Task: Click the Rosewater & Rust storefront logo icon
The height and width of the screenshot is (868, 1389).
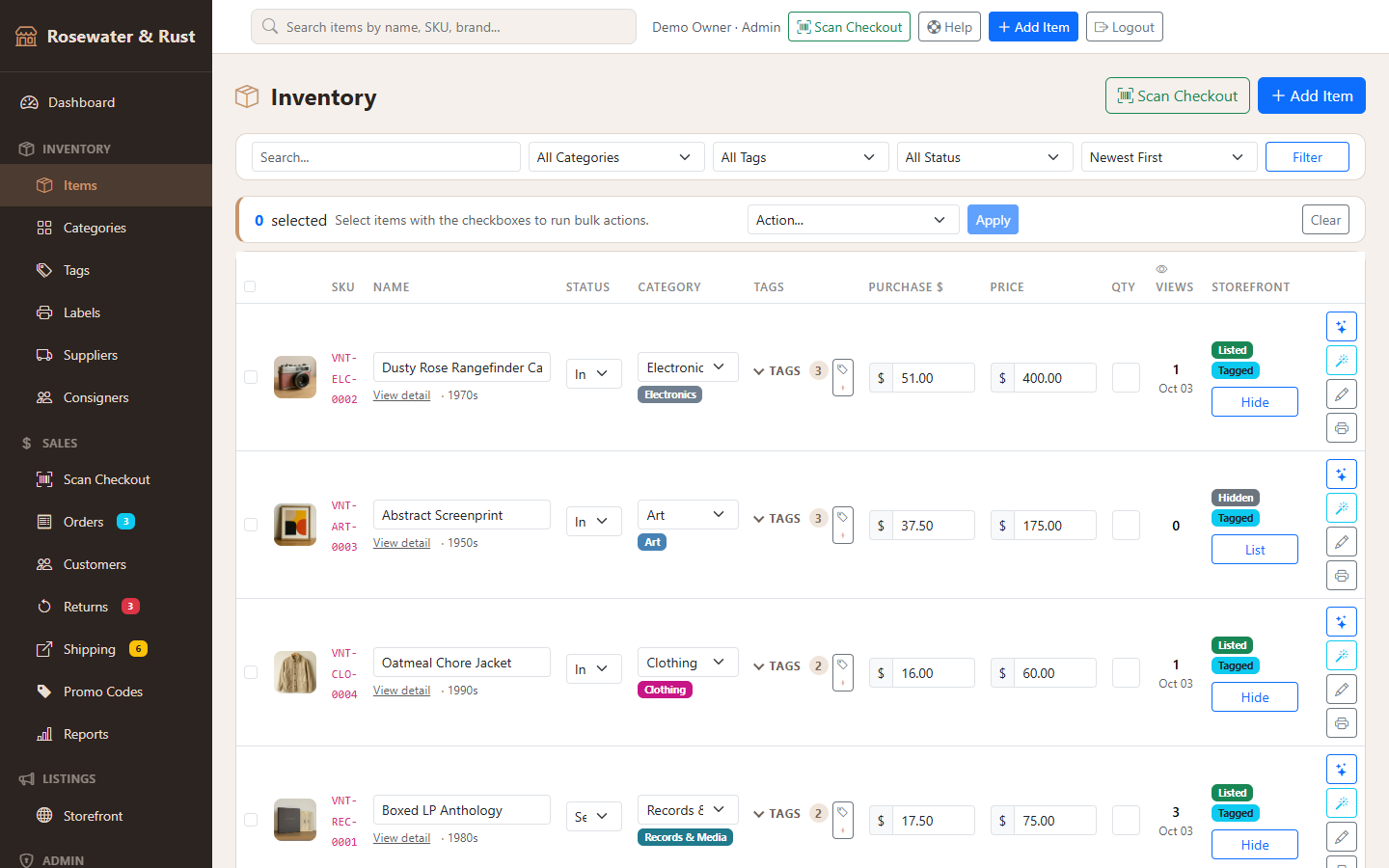Action: pyautogui.click(x=27, y=37)
